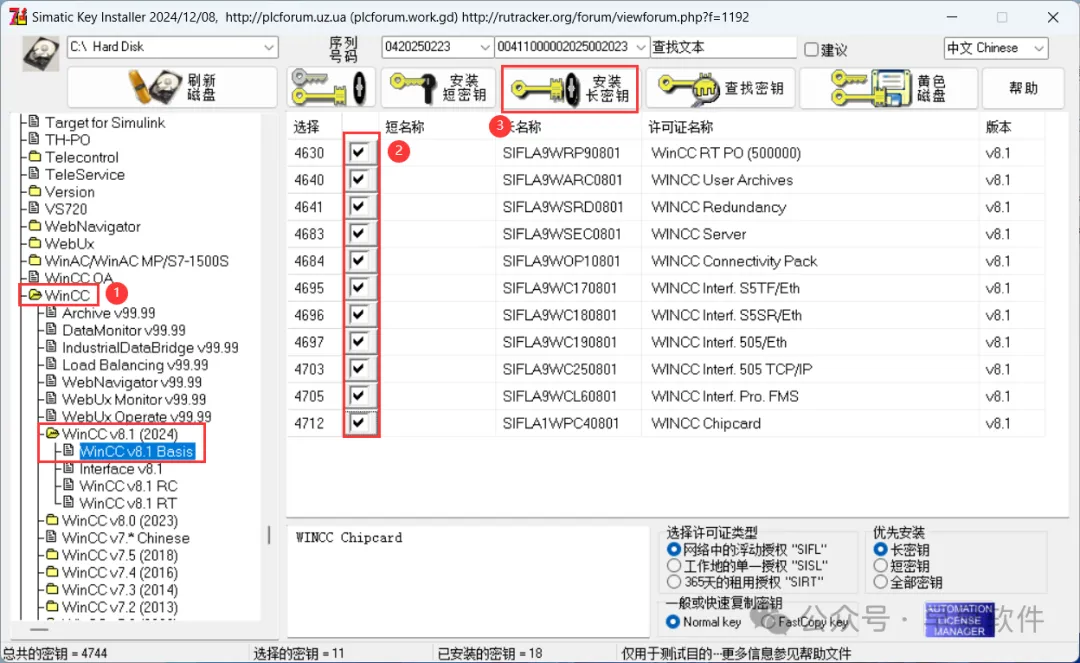Open the Automation License Manager icon

[x=959, y=620]
